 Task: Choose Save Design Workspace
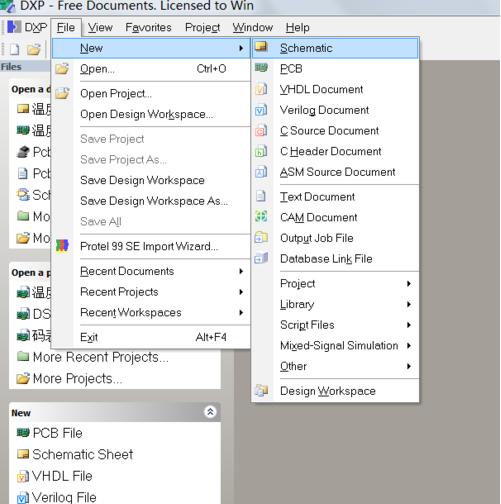click(152, 180)
